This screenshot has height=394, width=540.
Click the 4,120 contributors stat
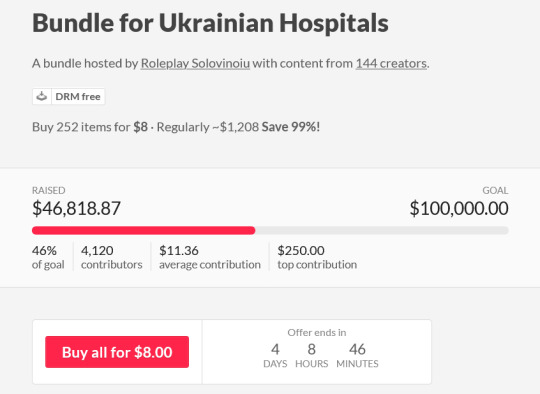[112, 257]
